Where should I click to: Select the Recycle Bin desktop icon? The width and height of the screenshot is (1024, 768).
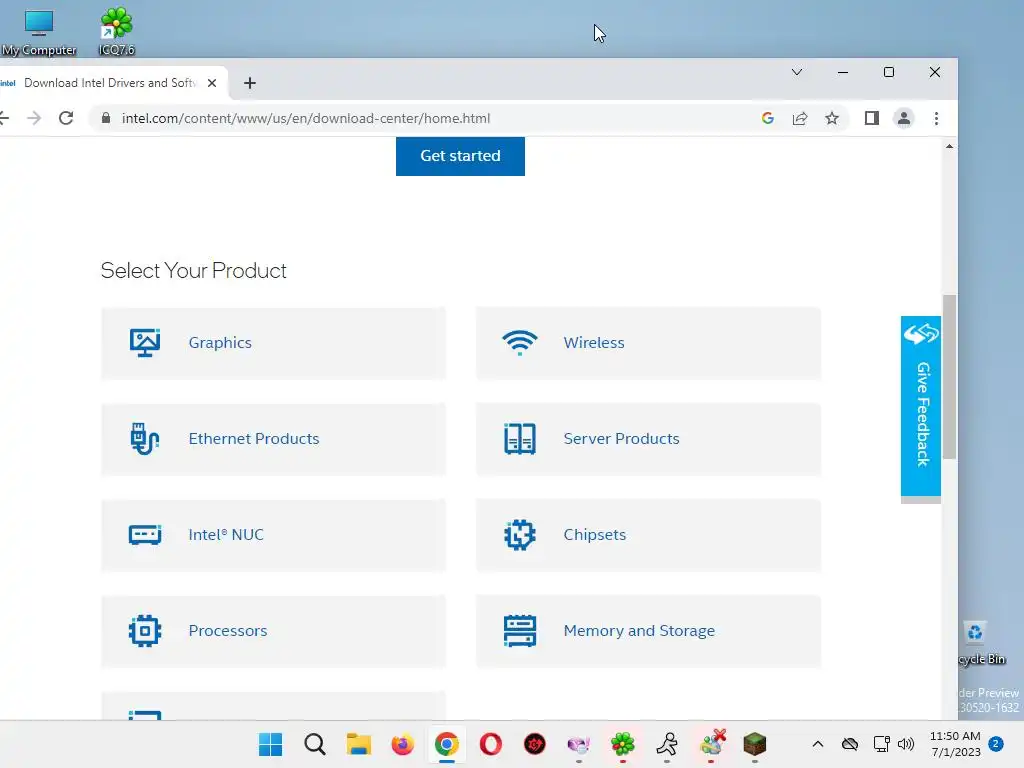(x=982, y=643)
